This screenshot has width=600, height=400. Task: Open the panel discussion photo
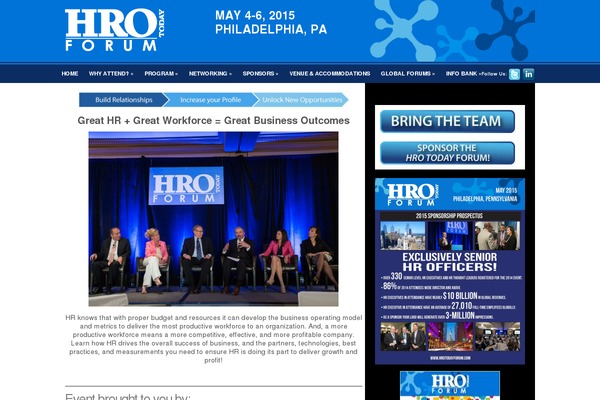[214, 219]
